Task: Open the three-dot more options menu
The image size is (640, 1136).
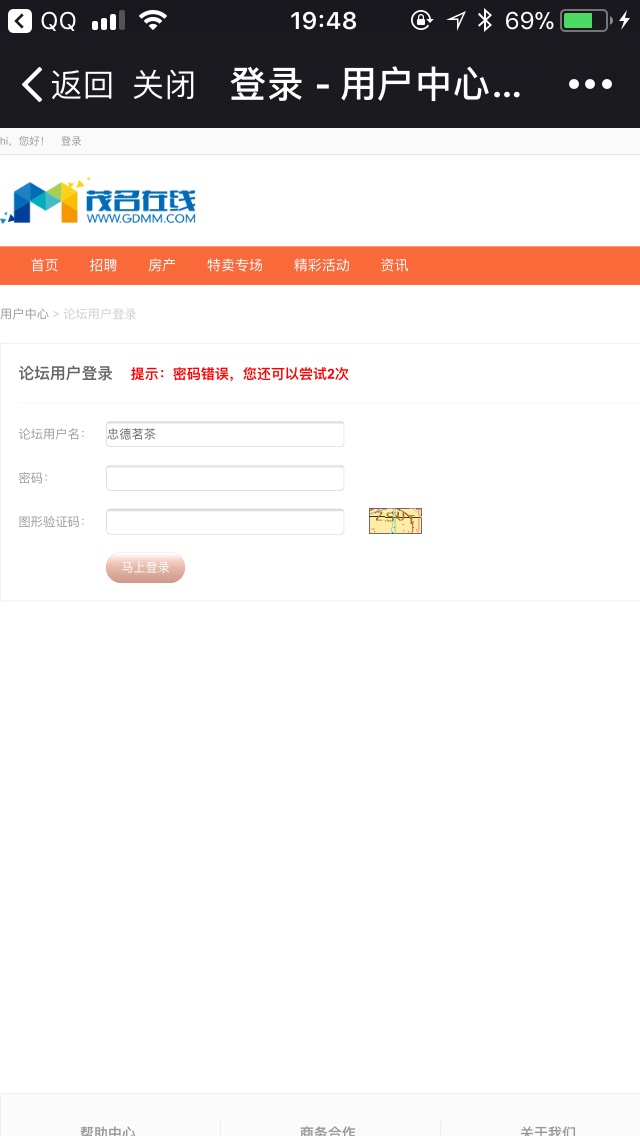Action: pyautogui.click(x=590, y=85)
